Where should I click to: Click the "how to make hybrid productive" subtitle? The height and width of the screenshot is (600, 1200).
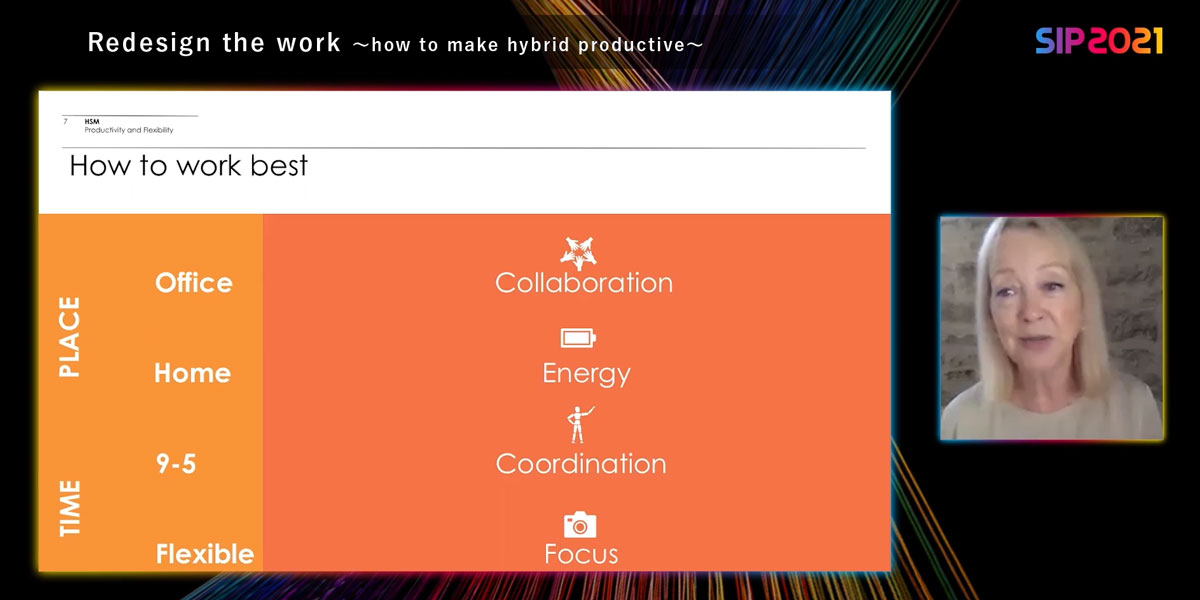pos(527,45)
